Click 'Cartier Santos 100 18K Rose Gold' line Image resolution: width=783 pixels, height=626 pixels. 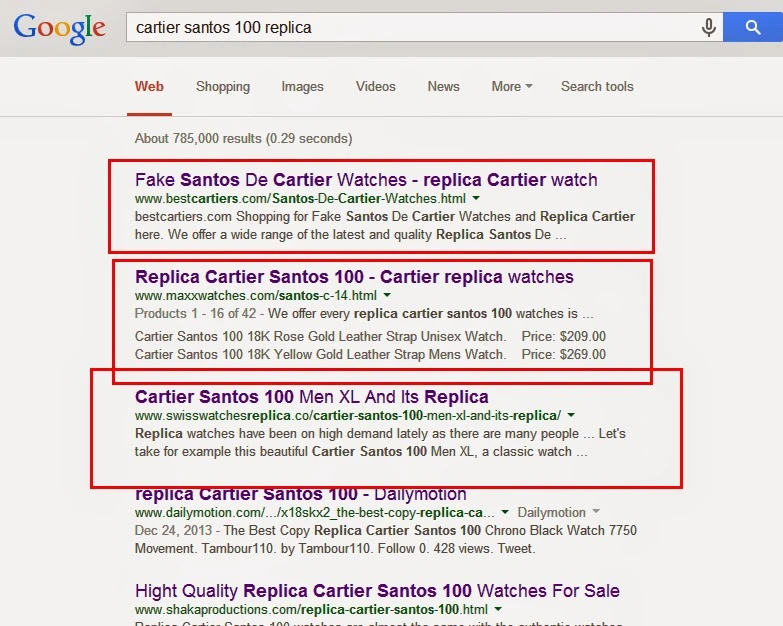(x=320, y=336)
